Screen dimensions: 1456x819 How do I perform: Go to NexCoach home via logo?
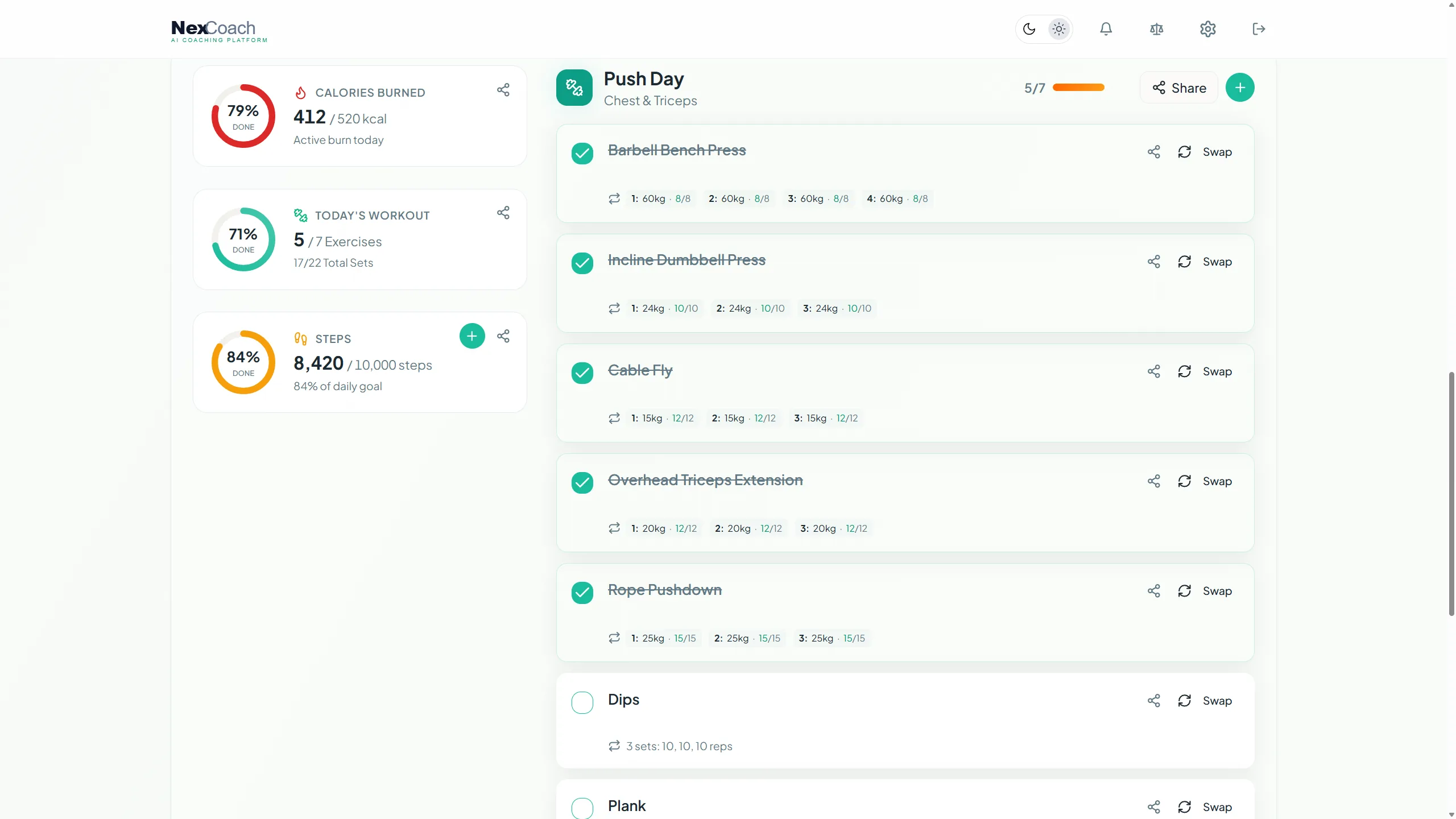click(x=219, y=31)
